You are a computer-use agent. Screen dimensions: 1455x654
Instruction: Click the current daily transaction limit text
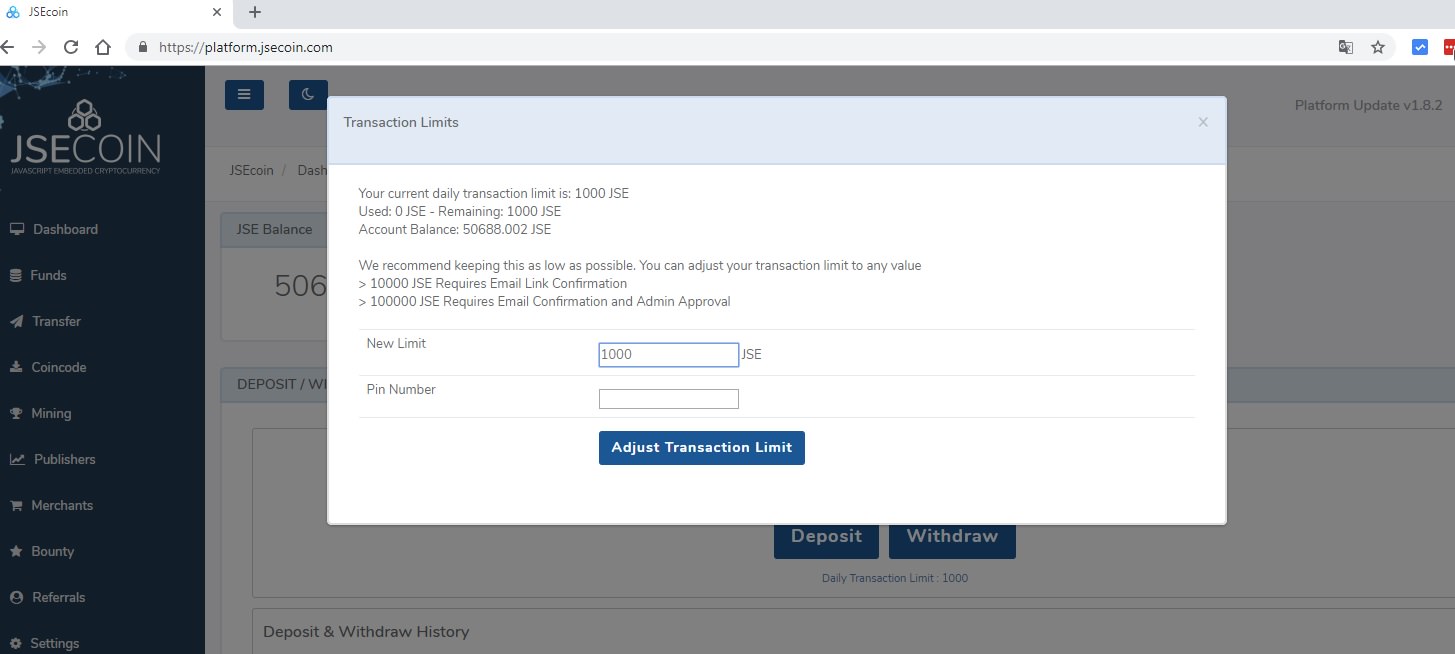[x=494, y=193]
